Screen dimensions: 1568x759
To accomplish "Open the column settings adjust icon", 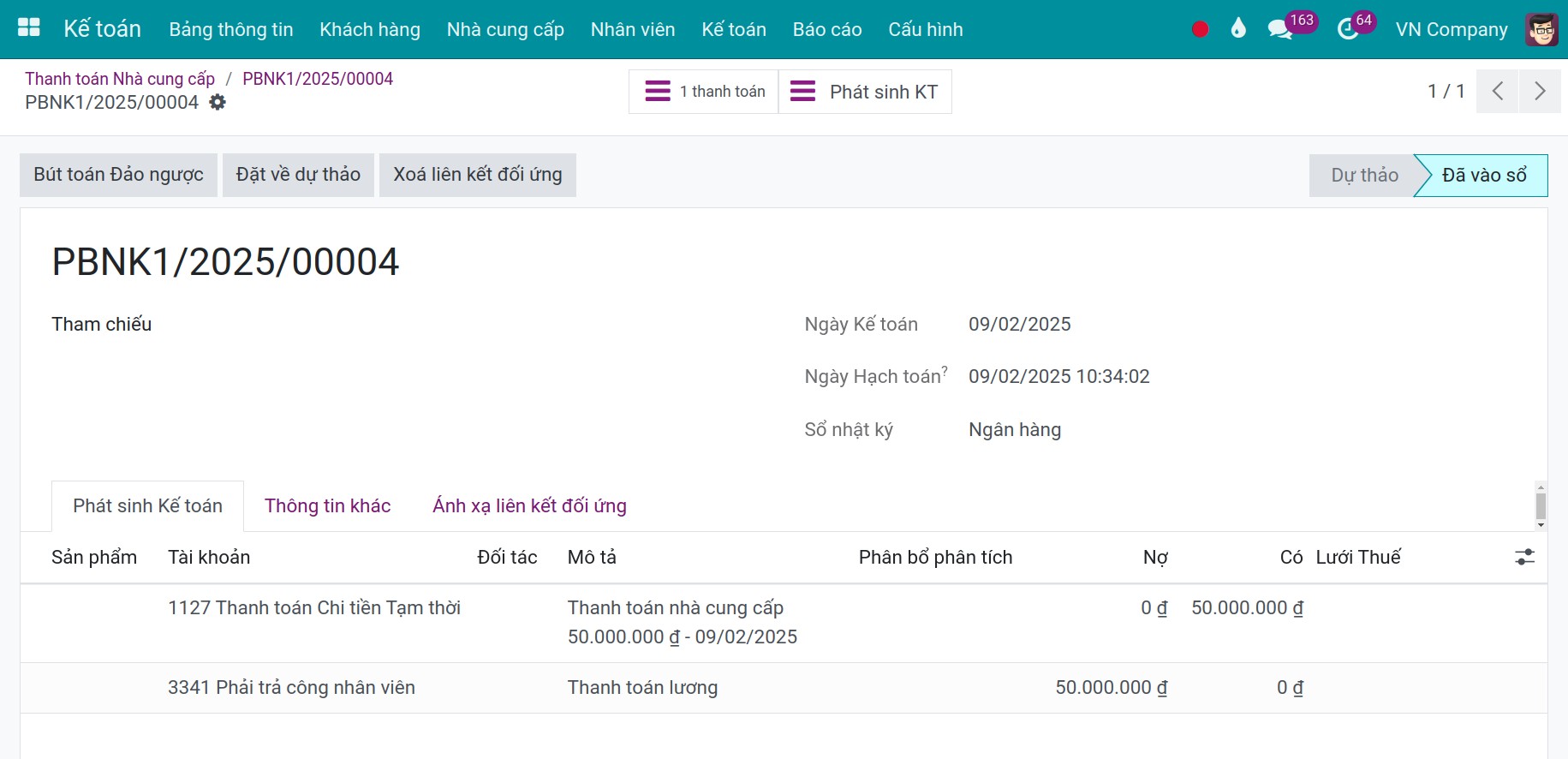I will [1524, 557].
